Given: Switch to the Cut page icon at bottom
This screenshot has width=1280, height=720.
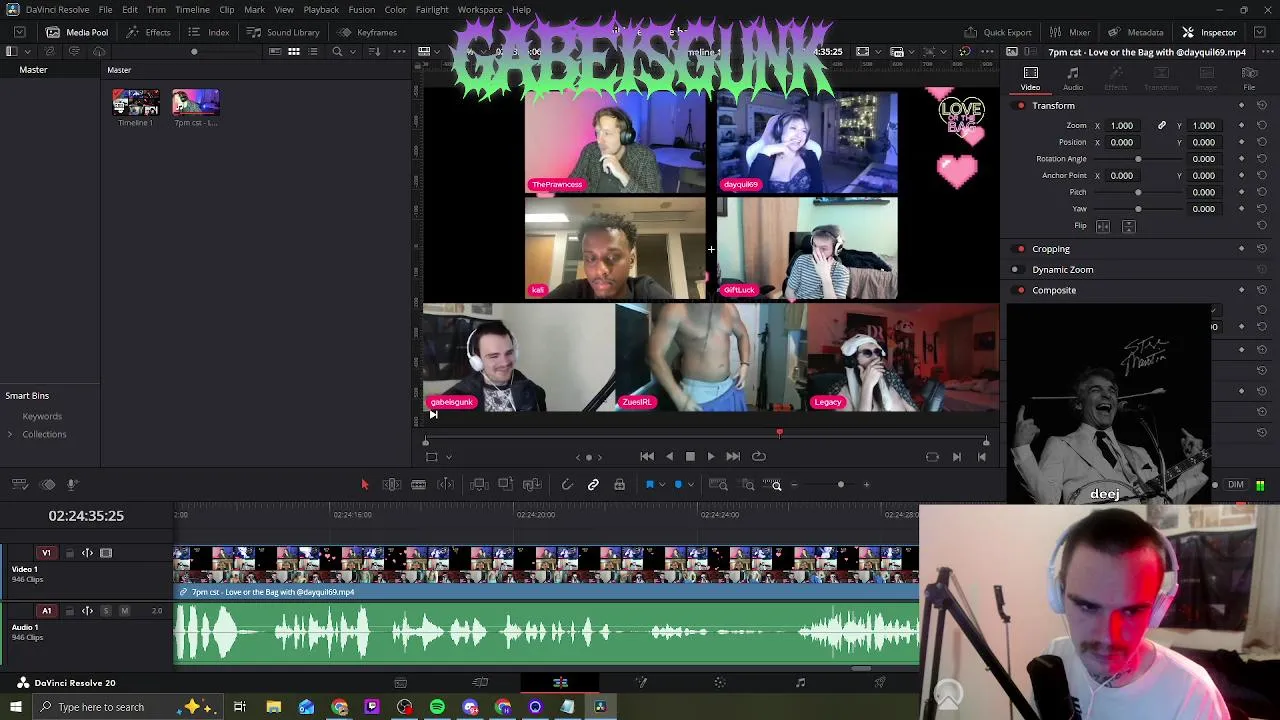Looking at the screenshot, I should pos(480,683).
